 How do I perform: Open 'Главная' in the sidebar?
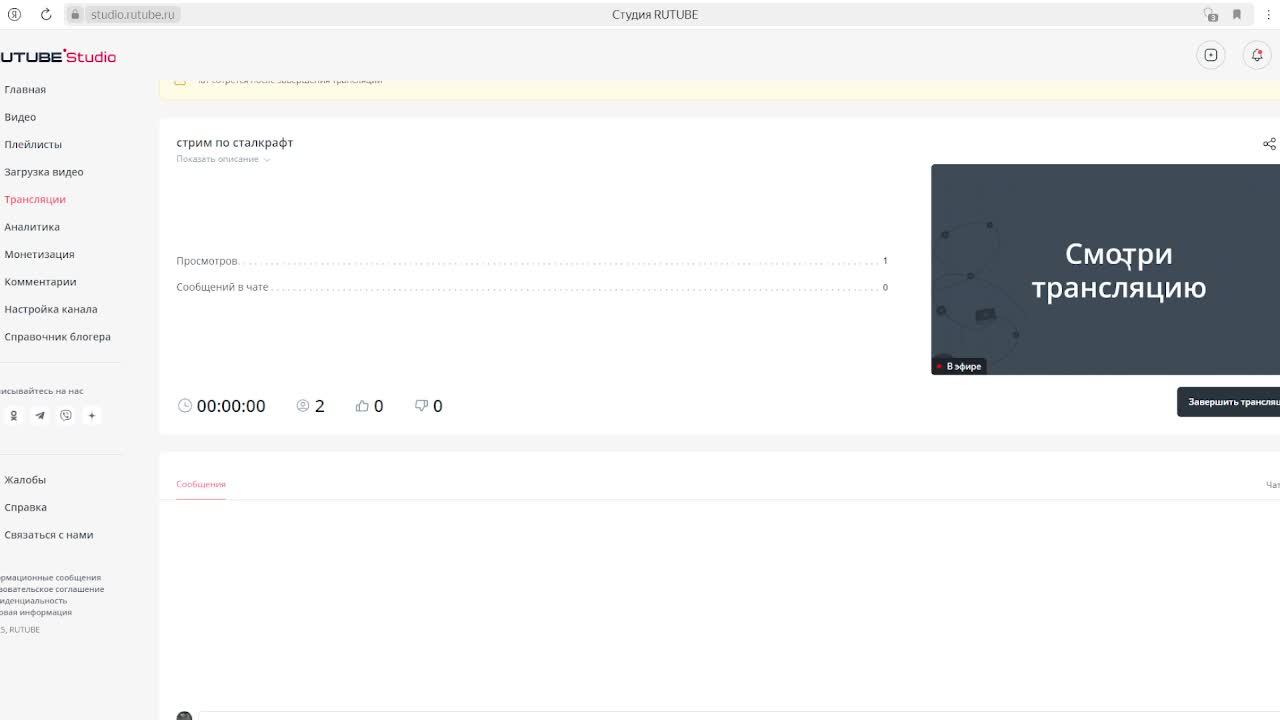coord(25,90)
